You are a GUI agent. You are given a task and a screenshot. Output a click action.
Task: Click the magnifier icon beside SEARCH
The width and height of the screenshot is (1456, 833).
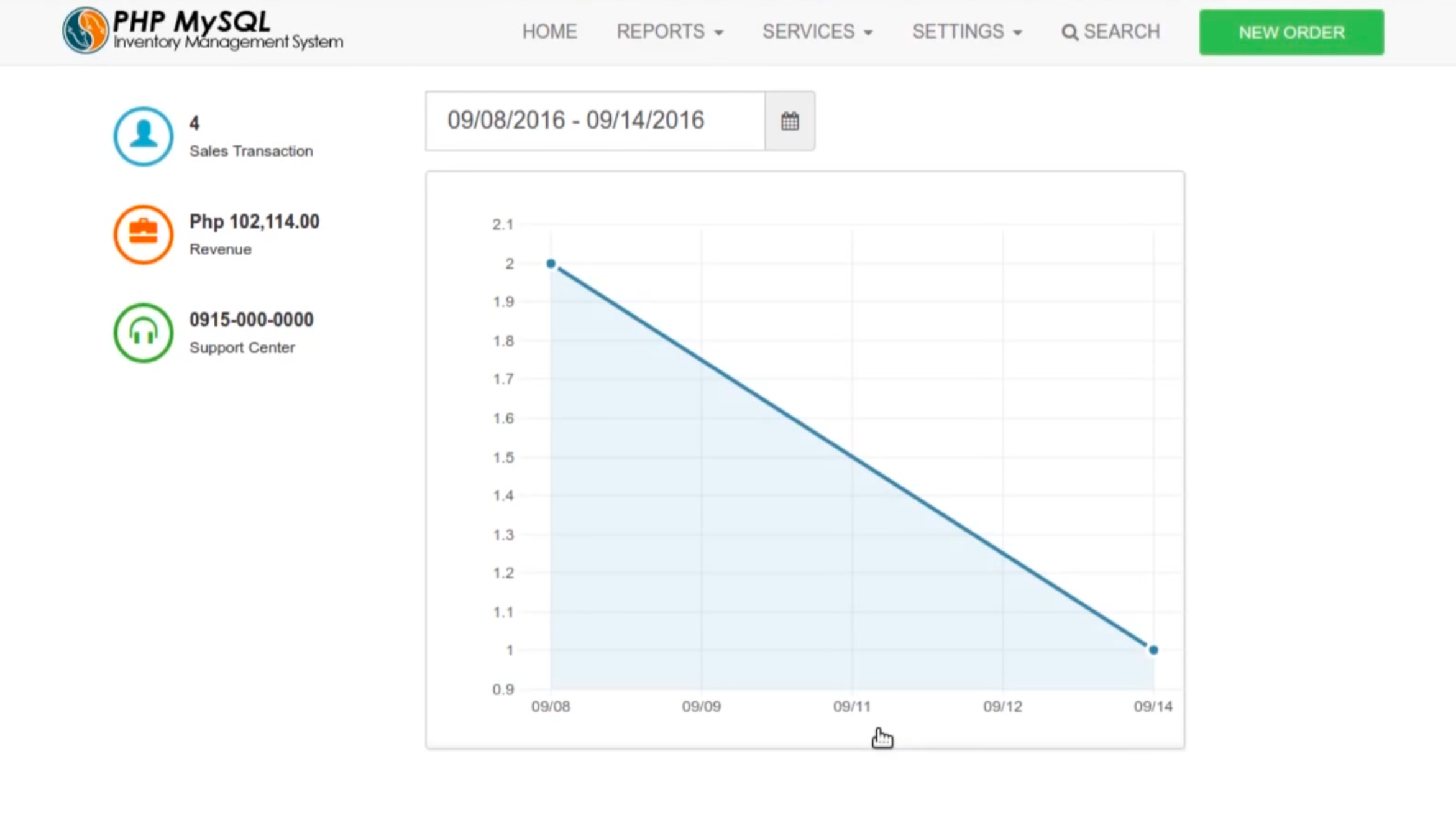(1069, 32)
